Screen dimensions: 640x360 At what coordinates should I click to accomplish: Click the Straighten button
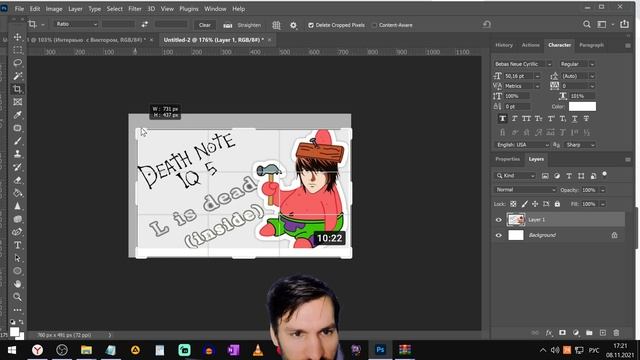[242, 25]
